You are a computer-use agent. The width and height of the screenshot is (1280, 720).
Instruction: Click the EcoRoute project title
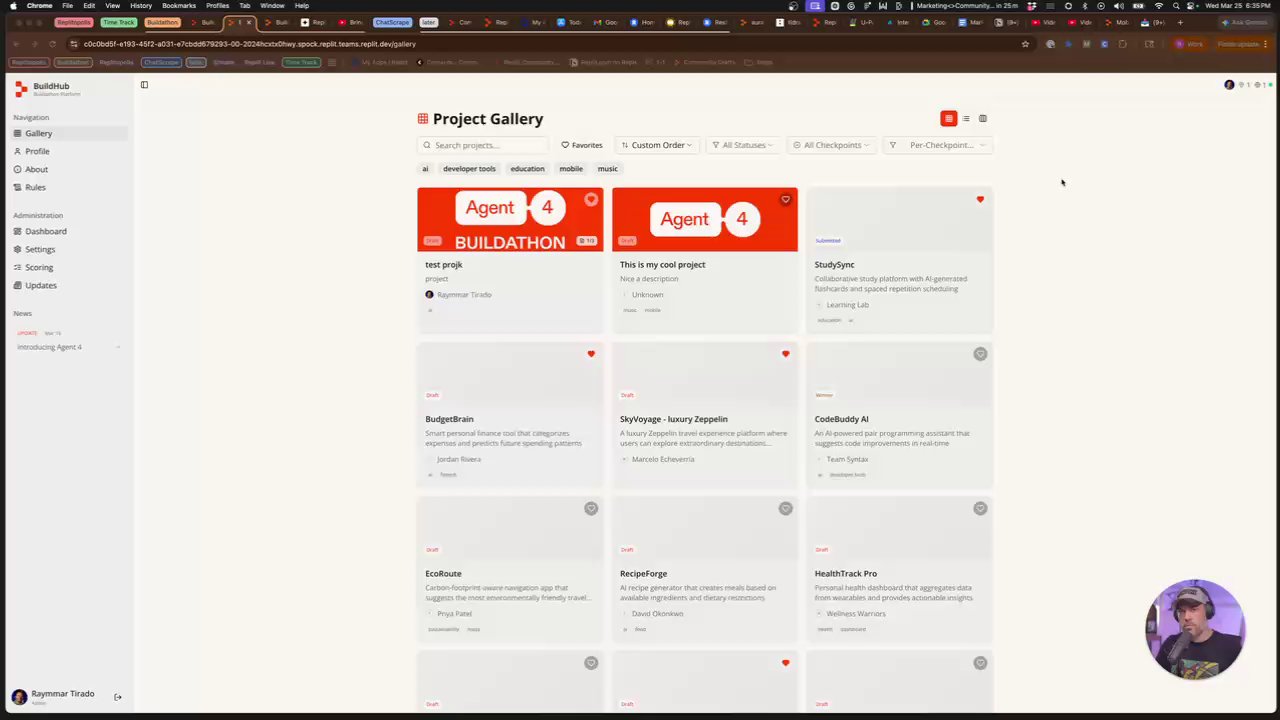click(443, 574)
